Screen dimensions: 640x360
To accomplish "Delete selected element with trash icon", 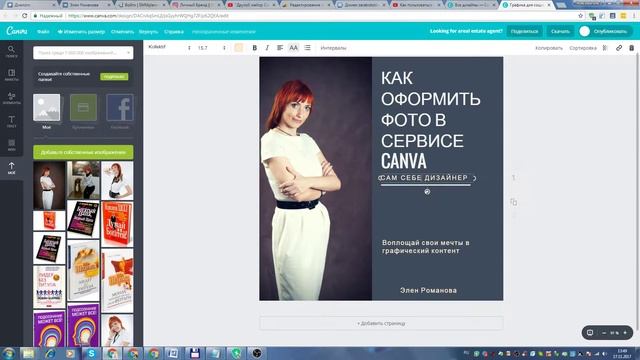I will pyautogui.click(x=631, y=48).
